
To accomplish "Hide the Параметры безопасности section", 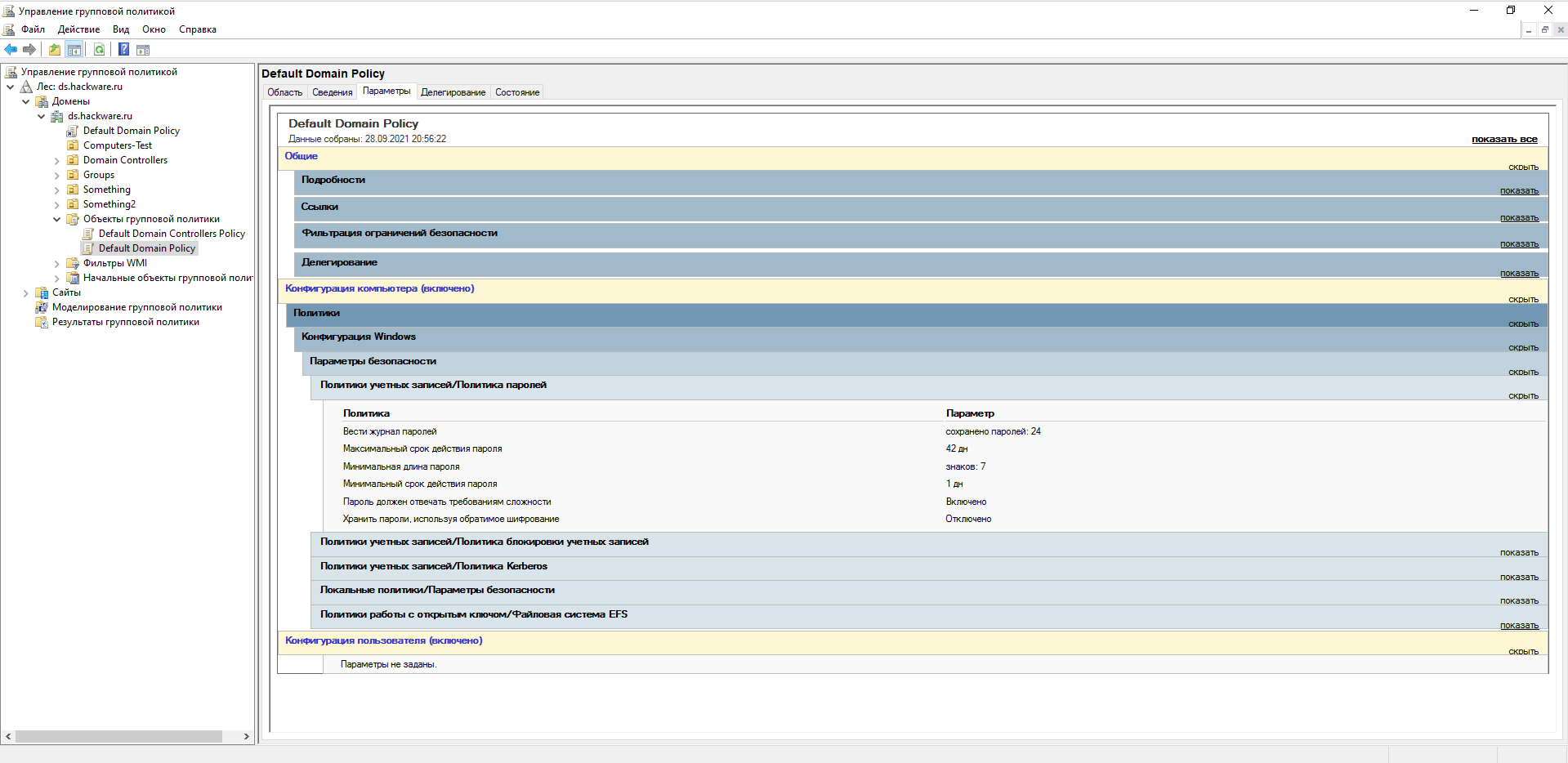I will click(x=1522, y=373).
